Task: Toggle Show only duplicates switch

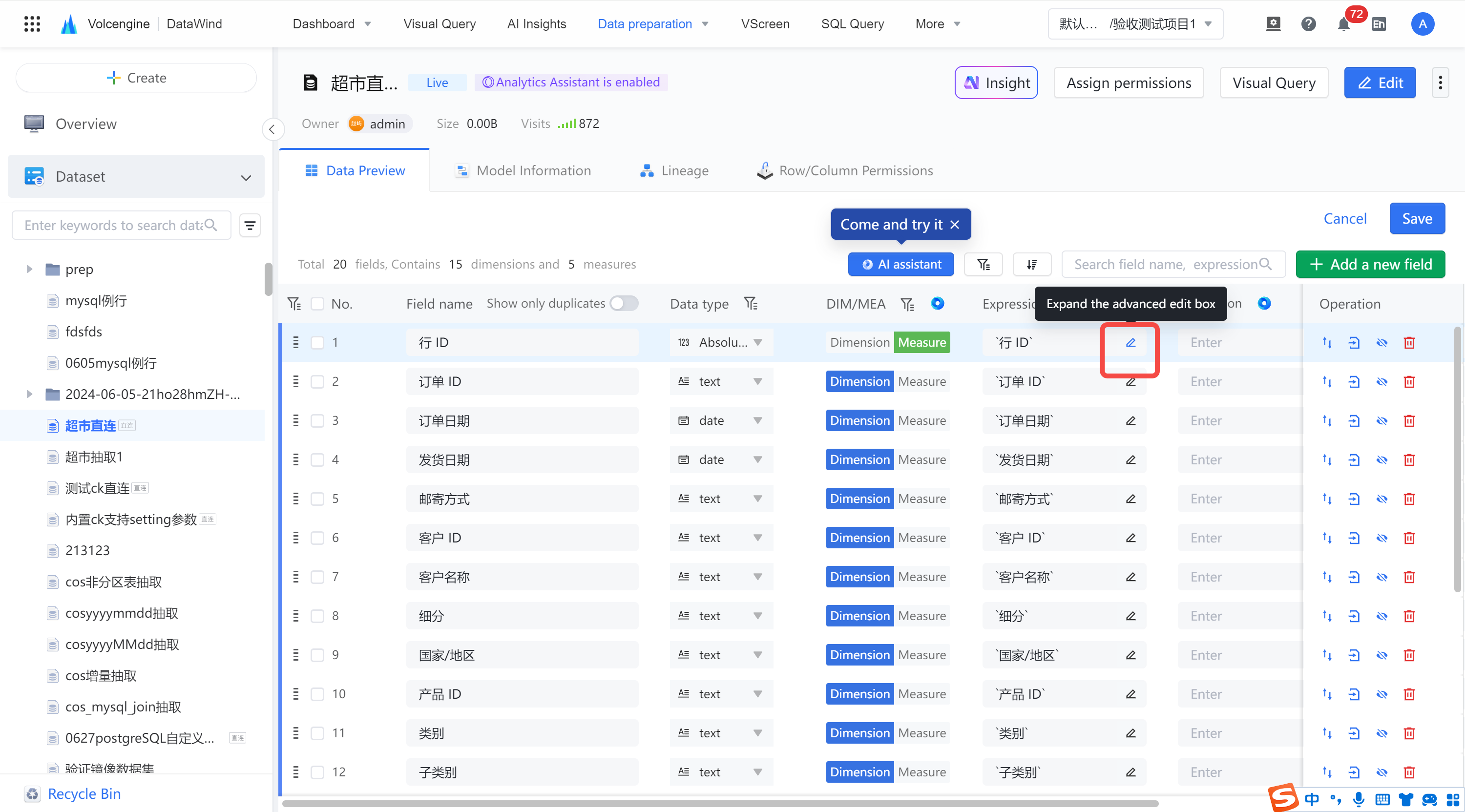Action: coord(624,303)
